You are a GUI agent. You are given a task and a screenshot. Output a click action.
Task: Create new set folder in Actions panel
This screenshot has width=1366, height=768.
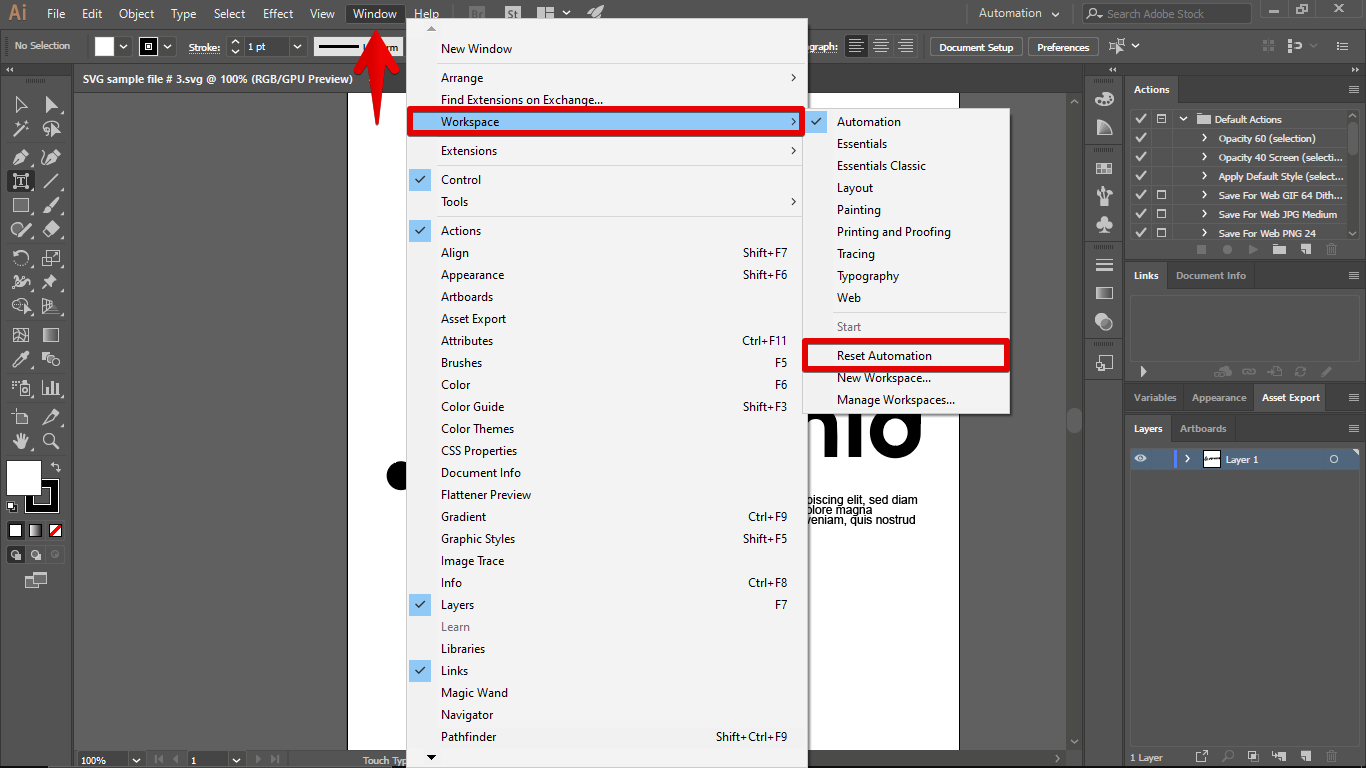1279,250
